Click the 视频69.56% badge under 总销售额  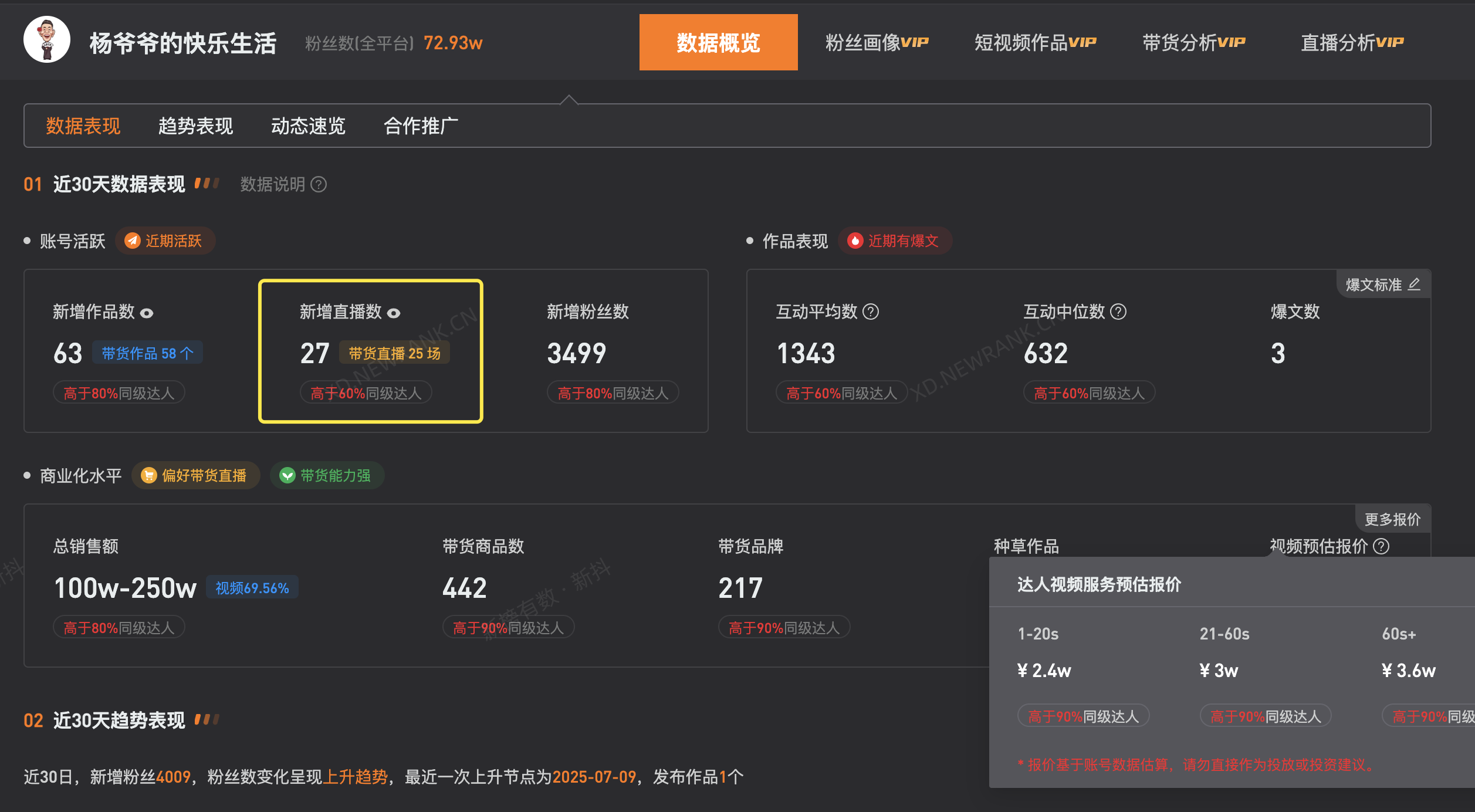pyautogui.click(x=252, y=587)
